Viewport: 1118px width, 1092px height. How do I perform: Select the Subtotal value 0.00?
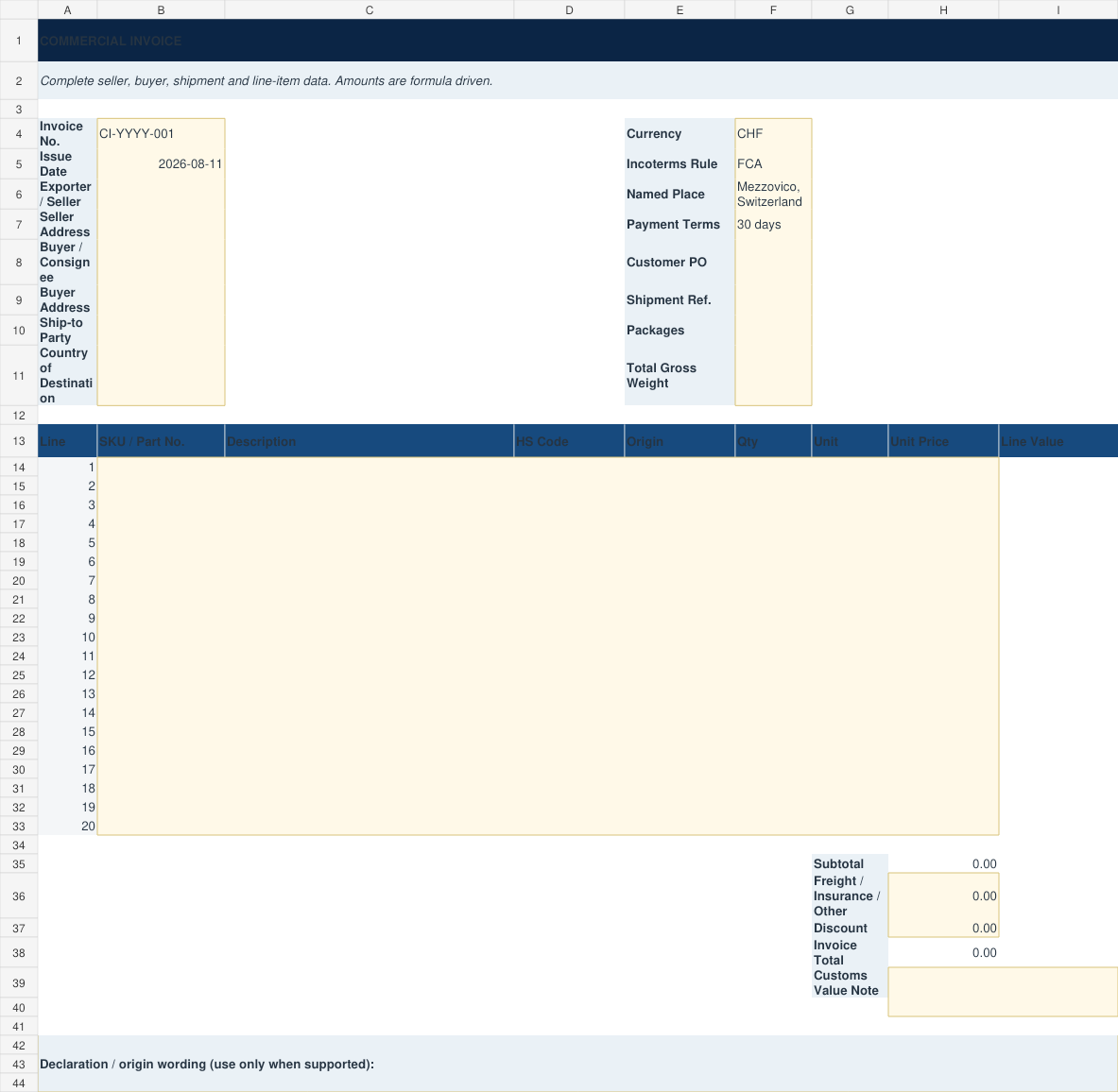[943, 864]
